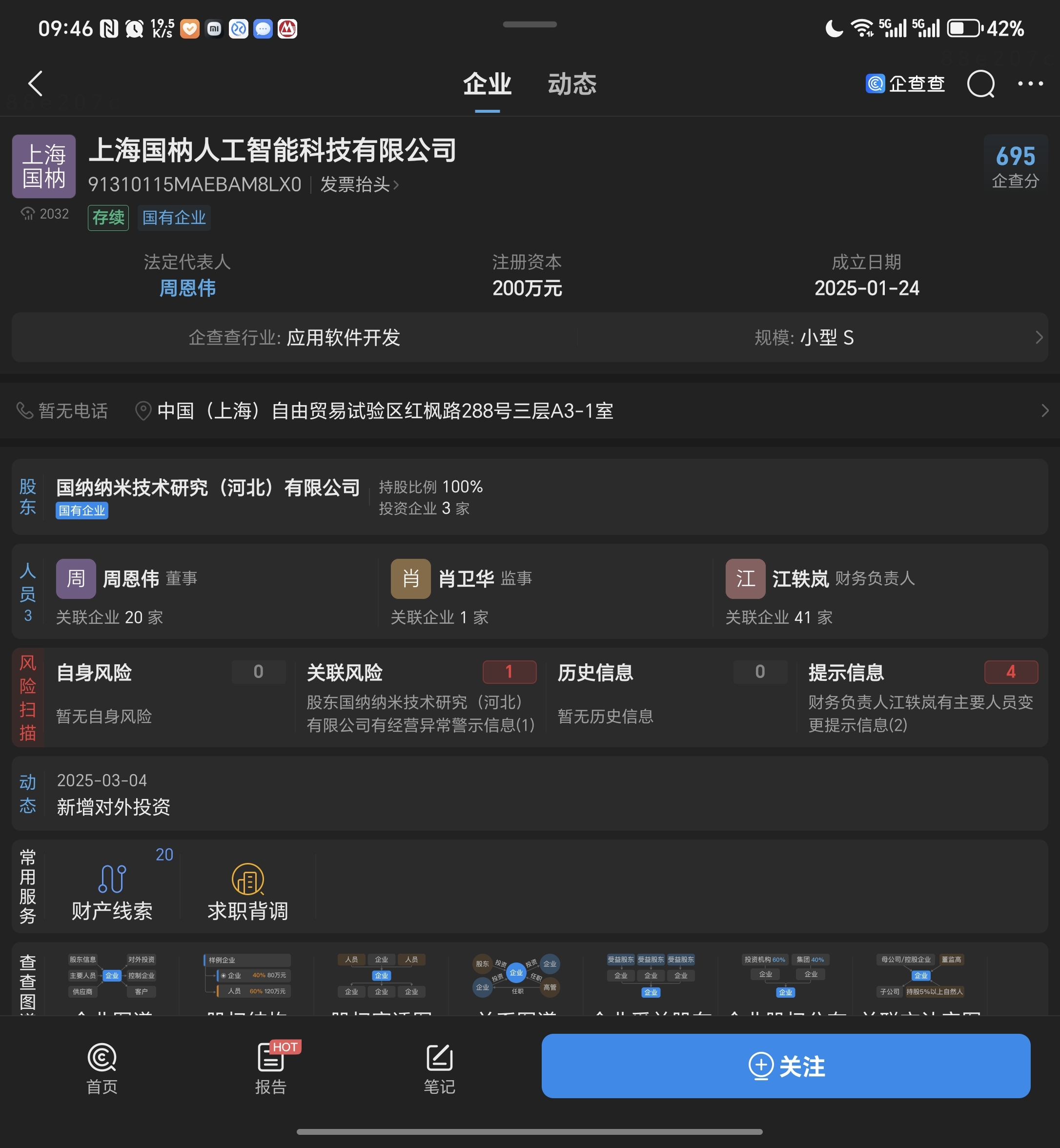Open 周恩伟 关联企业 20 家
1060x1148 pixels.
tap(109, 617)
